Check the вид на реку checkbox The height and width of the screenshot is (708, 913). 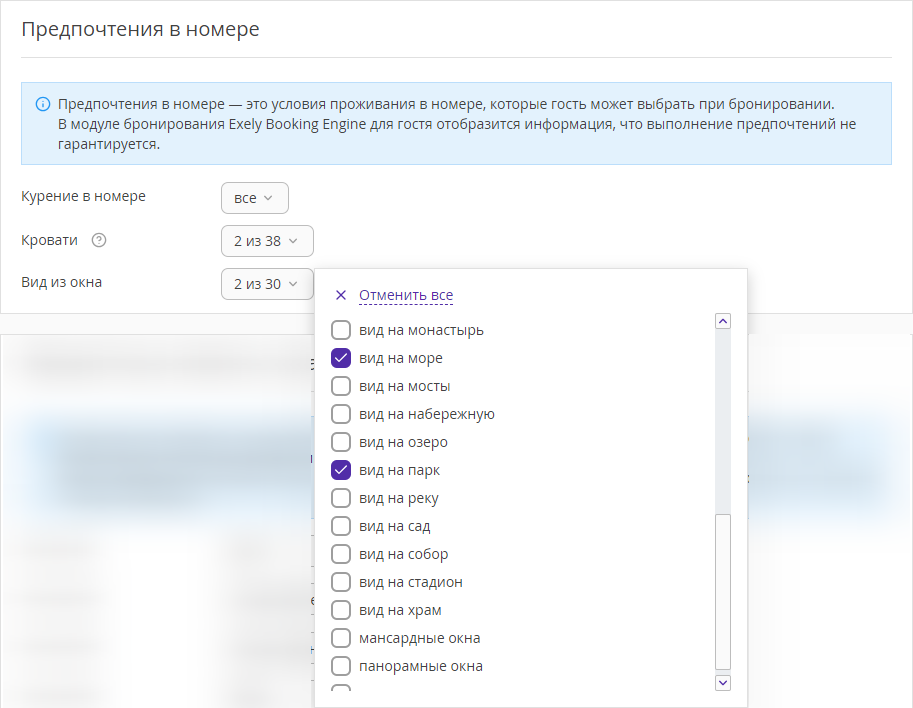(341, 498)
